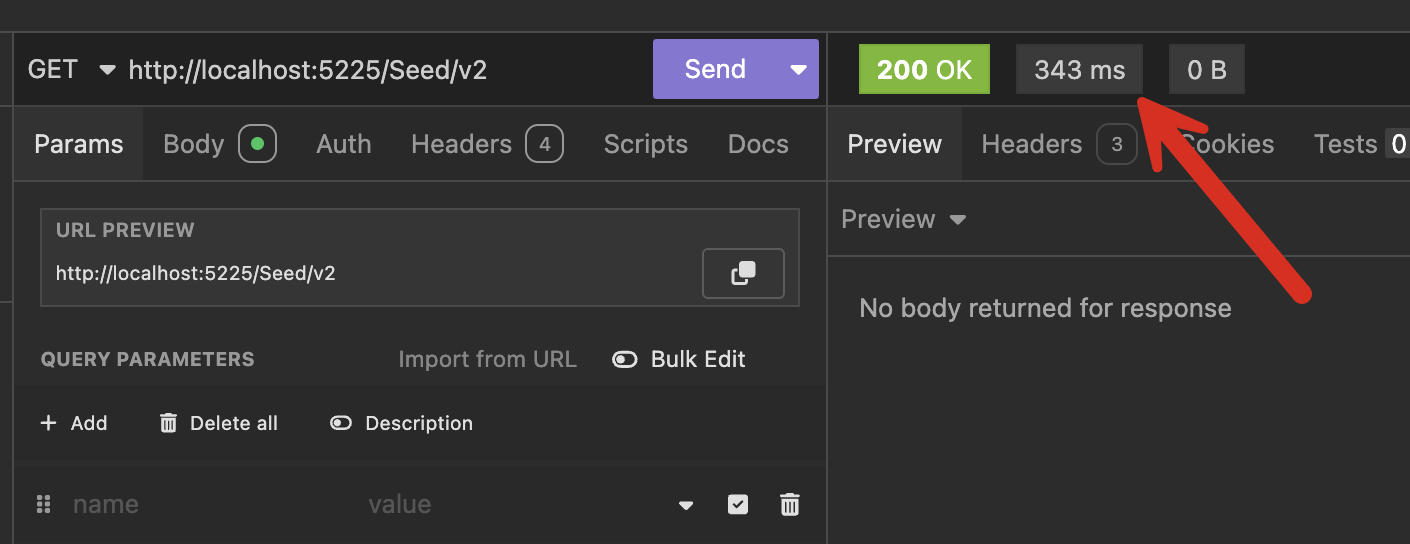Copy the URL preview with copy icon
The height and width of the screenshot is (544, 1410).
[743, 273]
